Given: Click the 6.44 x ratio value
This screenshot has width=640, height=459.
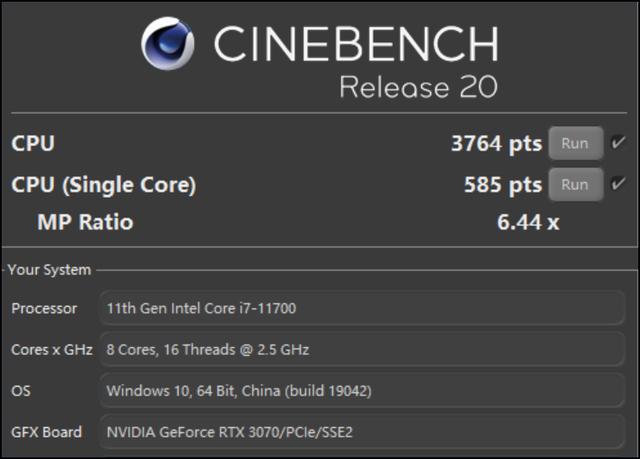Looking at the screenshot, I should (528, 222).
